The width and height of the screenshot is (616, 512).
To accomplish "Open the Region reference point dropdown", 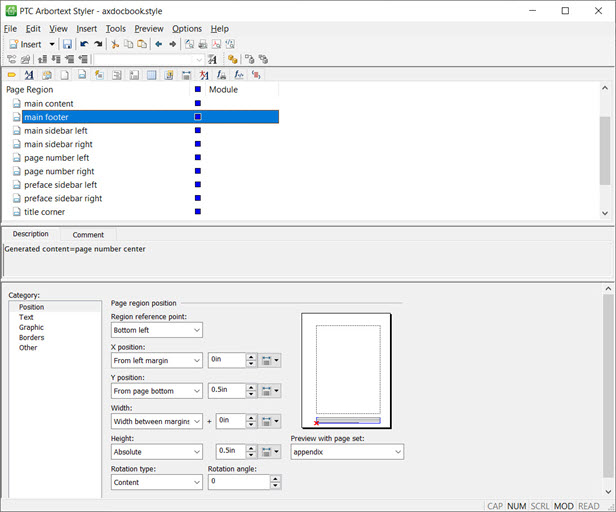I will pos(157,330).
